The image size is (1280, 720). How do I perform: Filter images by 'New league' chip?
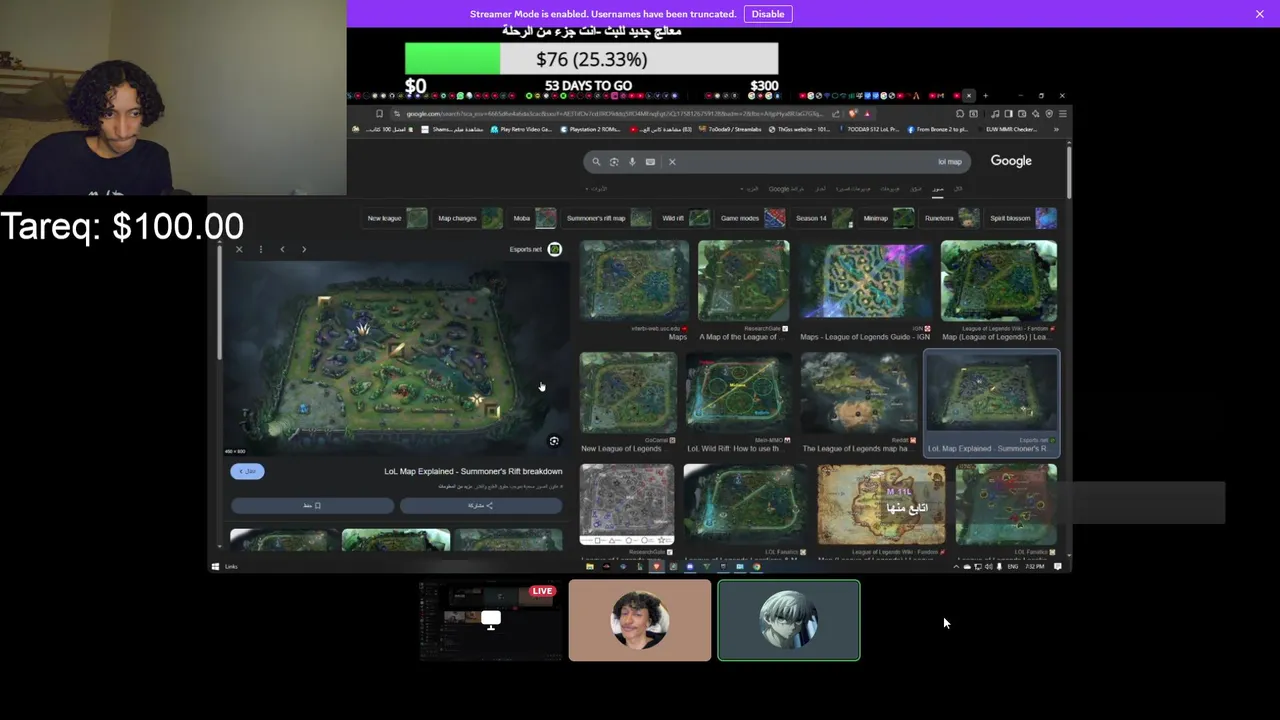pyautogui.click(x=397, y=218)
